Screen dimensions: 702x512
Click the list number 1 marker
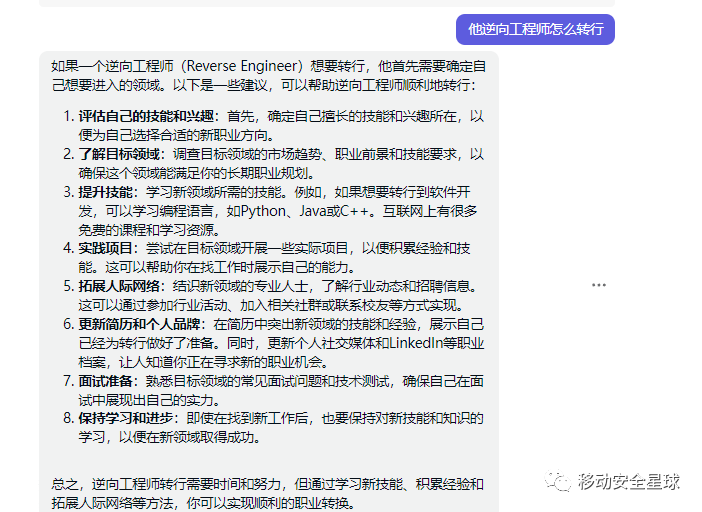coord(67,116)
